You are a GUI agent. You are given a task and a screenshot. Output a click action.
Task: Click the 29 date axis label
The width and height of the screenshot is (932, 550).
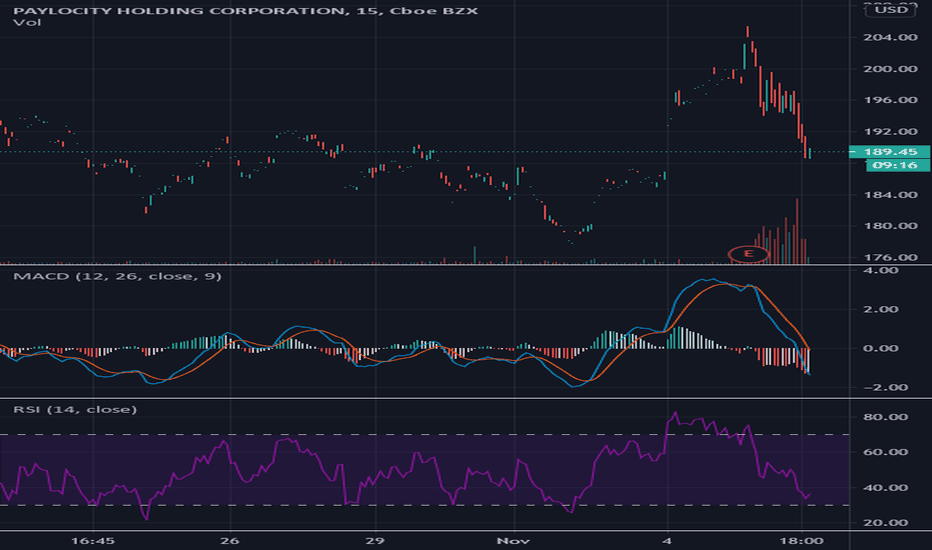pyautogui.click(x=375, y=541)
